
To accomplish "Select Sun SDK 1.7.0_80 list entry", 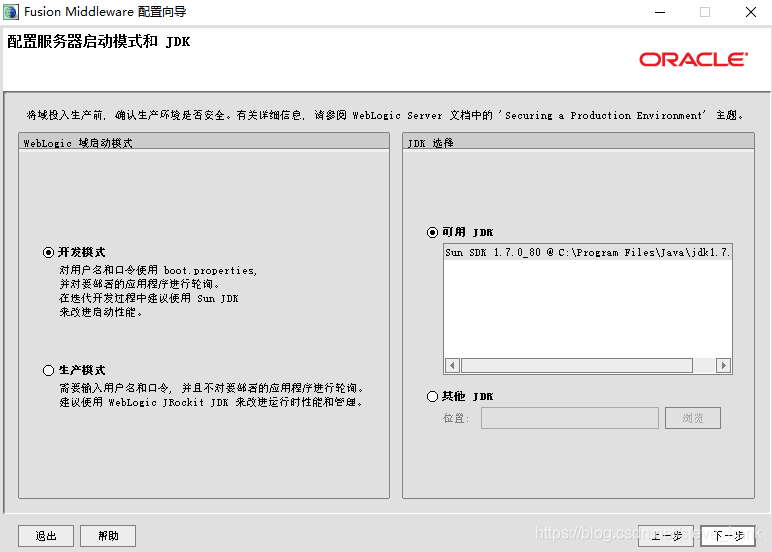I will pos(587,253).
